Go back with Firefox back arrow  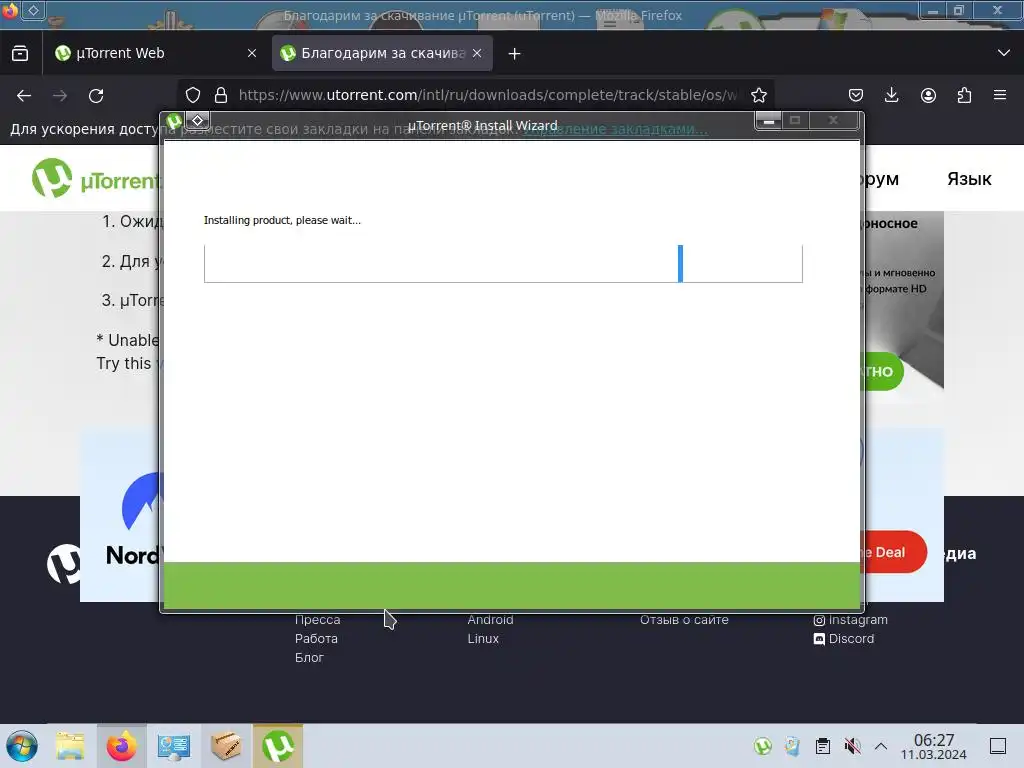[x=24, y=96]
